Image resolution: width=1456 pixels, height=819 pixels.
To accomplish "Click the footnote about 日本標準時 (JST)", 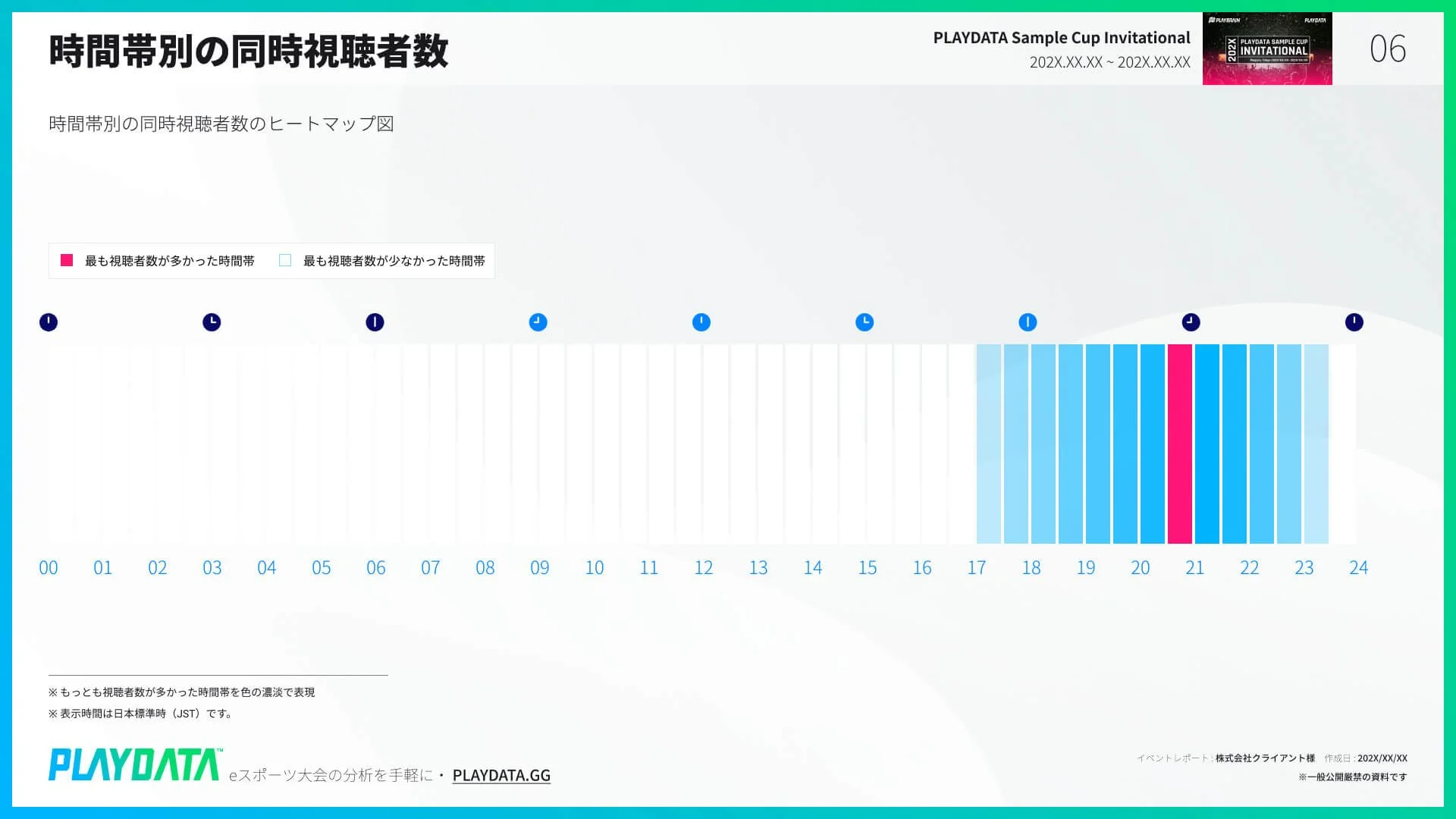I will tap(141, 714).
